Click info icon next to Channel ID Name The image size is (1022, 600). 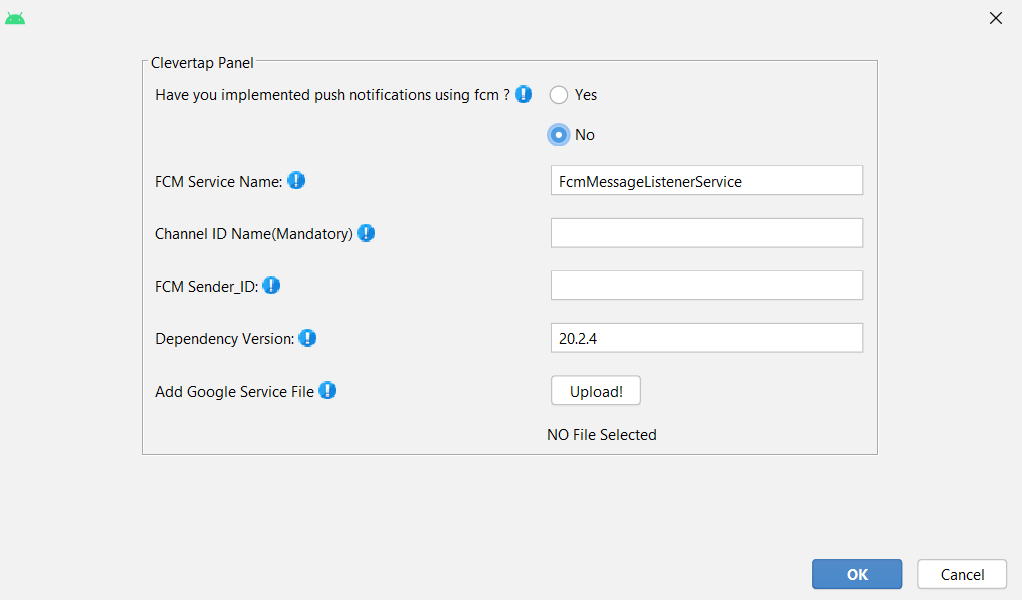coord(366,233)
